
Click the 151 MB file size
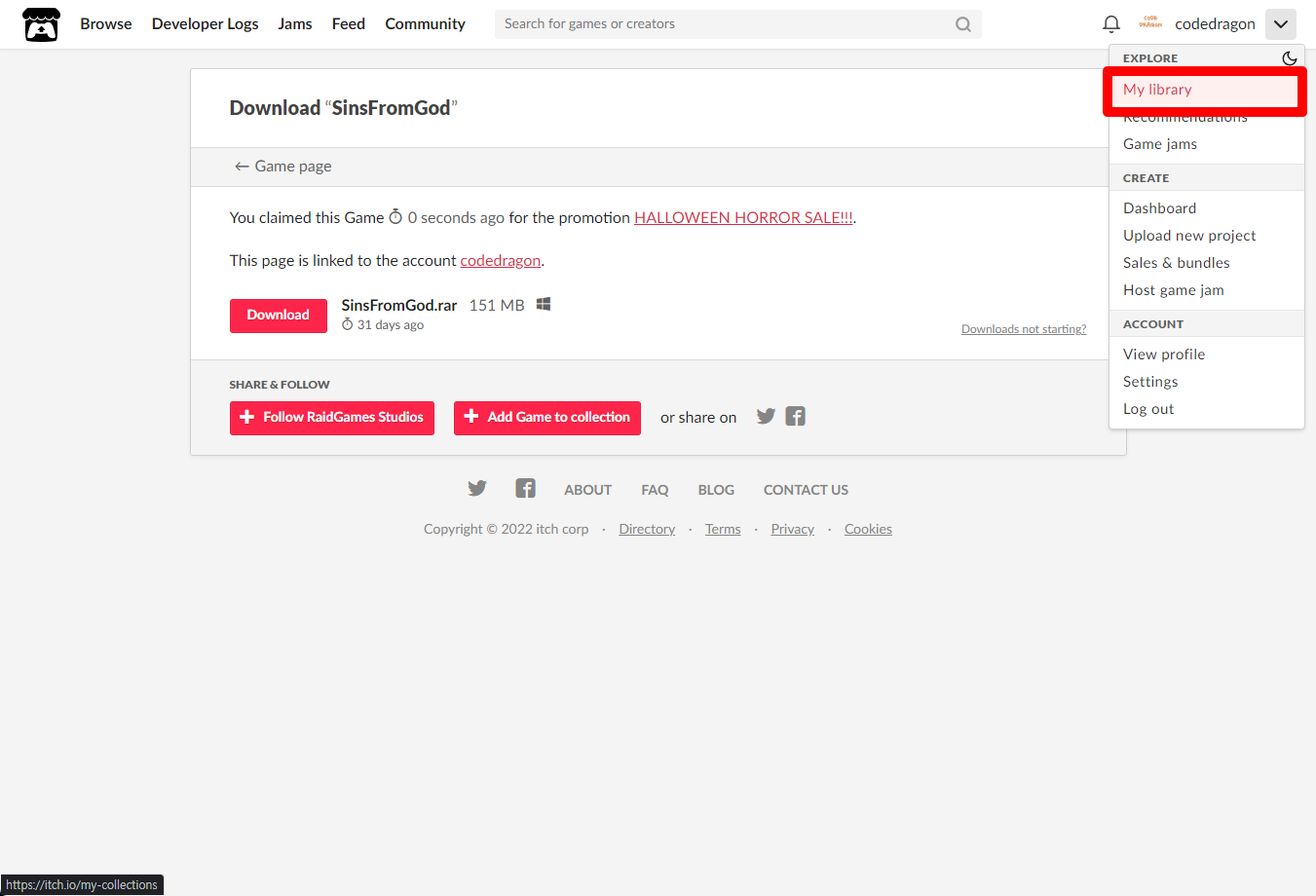pyautogui.click(x=497, y=306)
